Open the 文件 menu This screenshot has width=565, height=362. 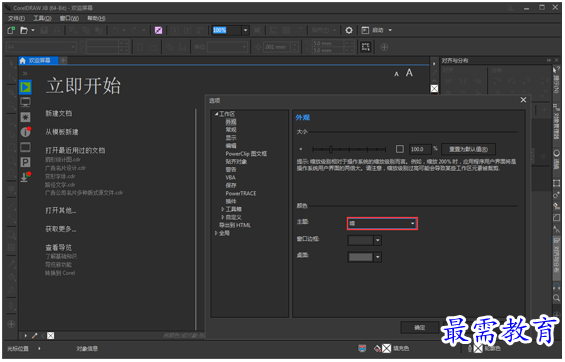click(16, 18)
